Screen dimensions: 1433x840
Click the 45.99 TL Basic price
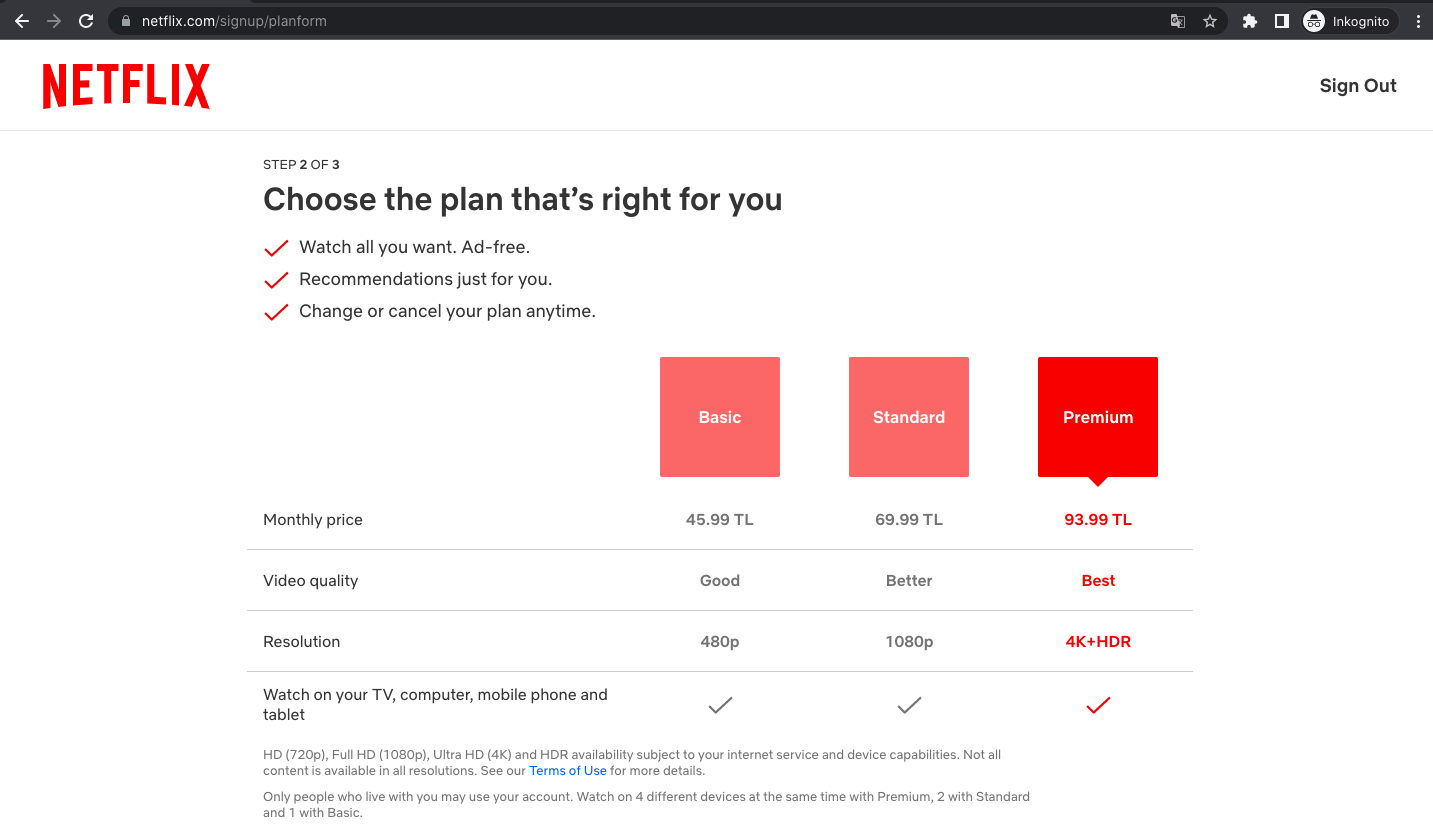pyautogui.click(x=720, y=520)
